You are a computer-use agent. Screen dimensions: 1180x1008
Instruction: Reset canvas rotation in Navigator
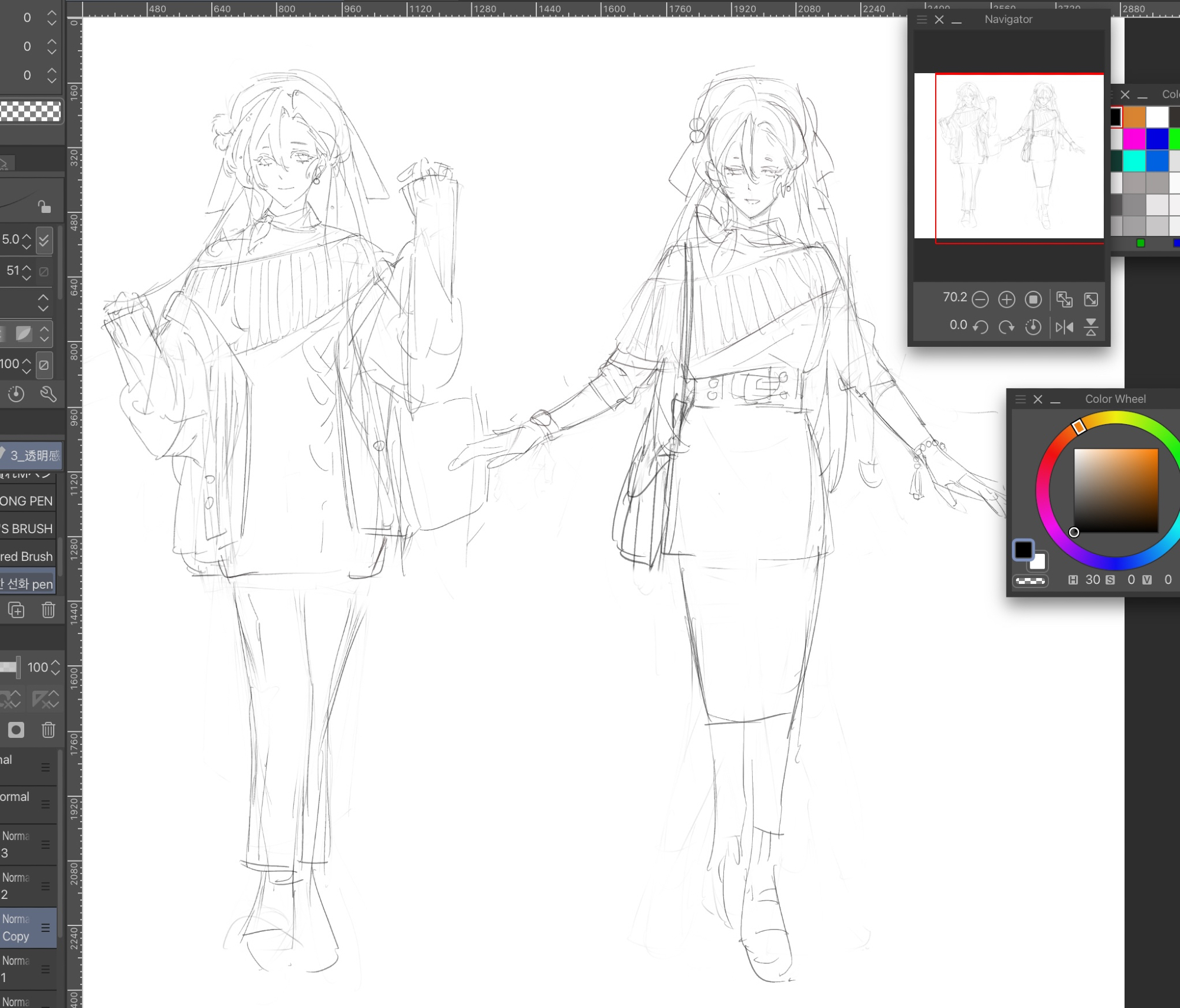coord(1032,327)
